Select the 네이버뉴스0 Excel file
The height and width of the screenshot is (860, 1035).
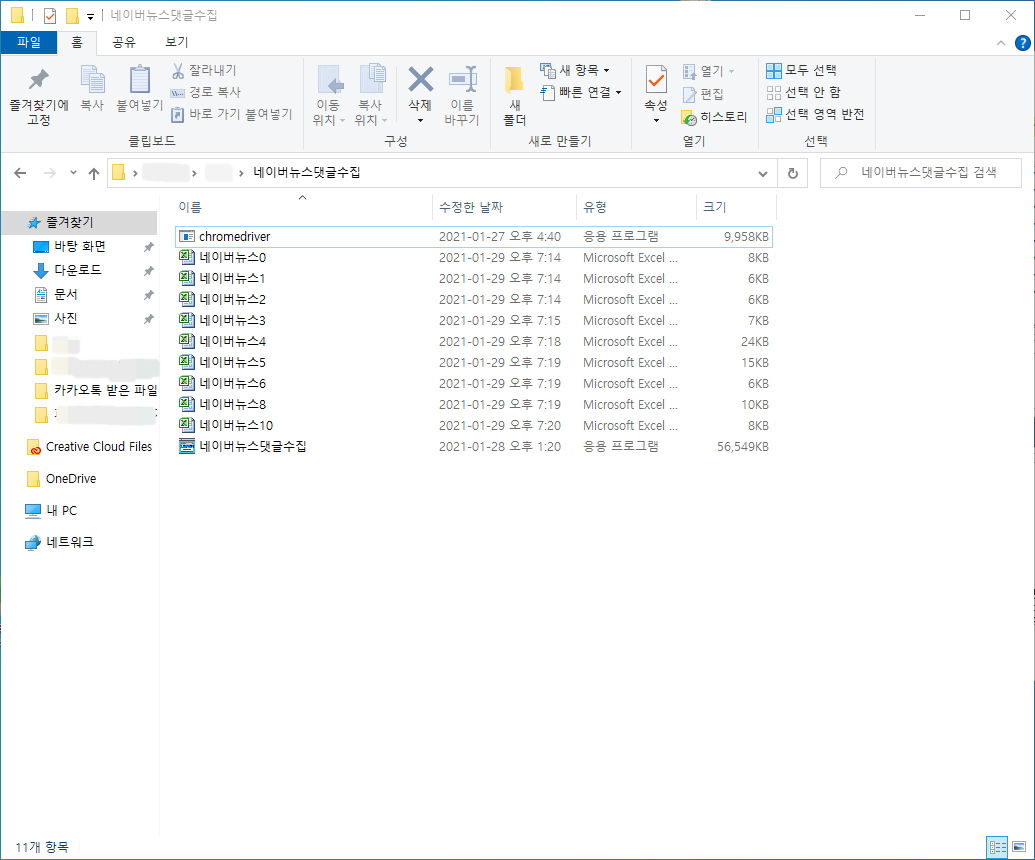tap(474, 257)
